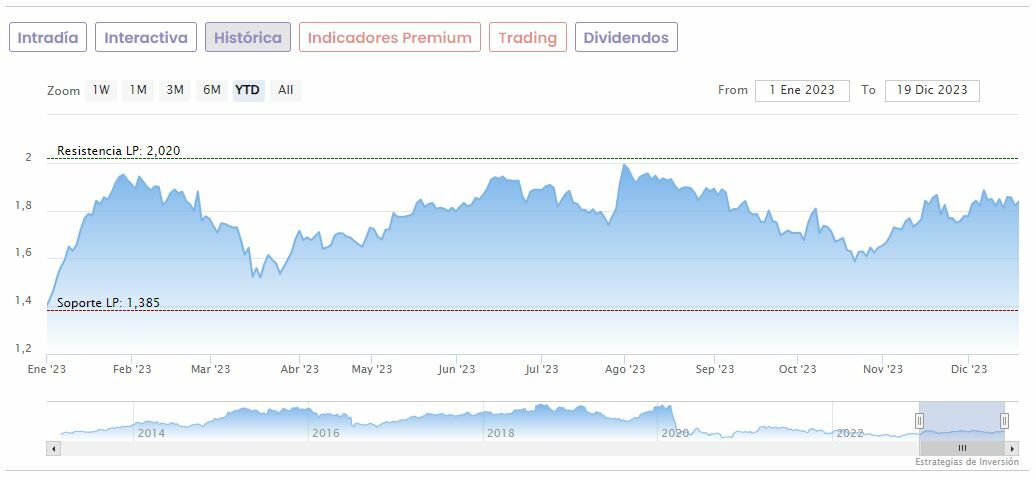Select the Histórica tab

[x=248, y=38]
